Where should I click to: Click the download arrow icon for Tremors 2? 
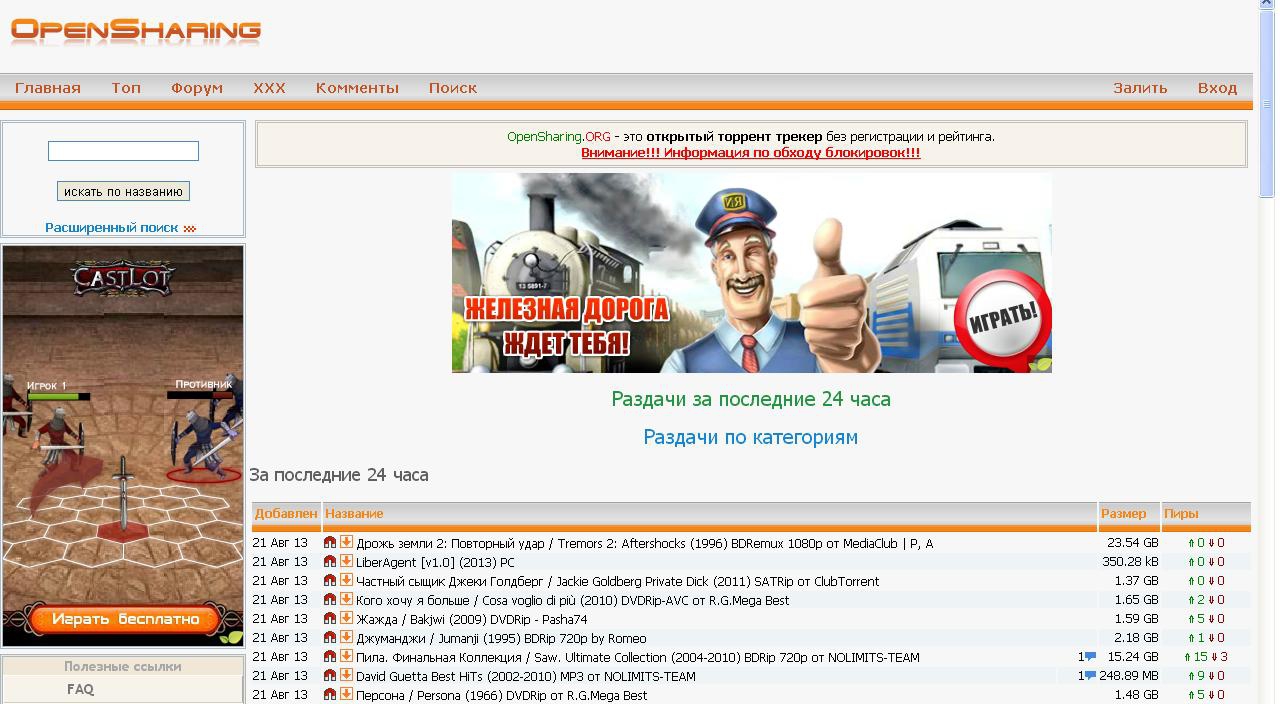point(346,542)
